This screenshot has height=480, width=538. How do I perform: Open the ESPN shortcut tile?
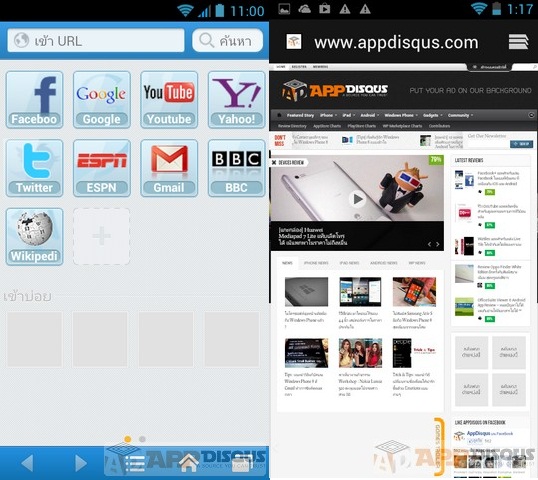pyautogui.click(x=102, y=168)
